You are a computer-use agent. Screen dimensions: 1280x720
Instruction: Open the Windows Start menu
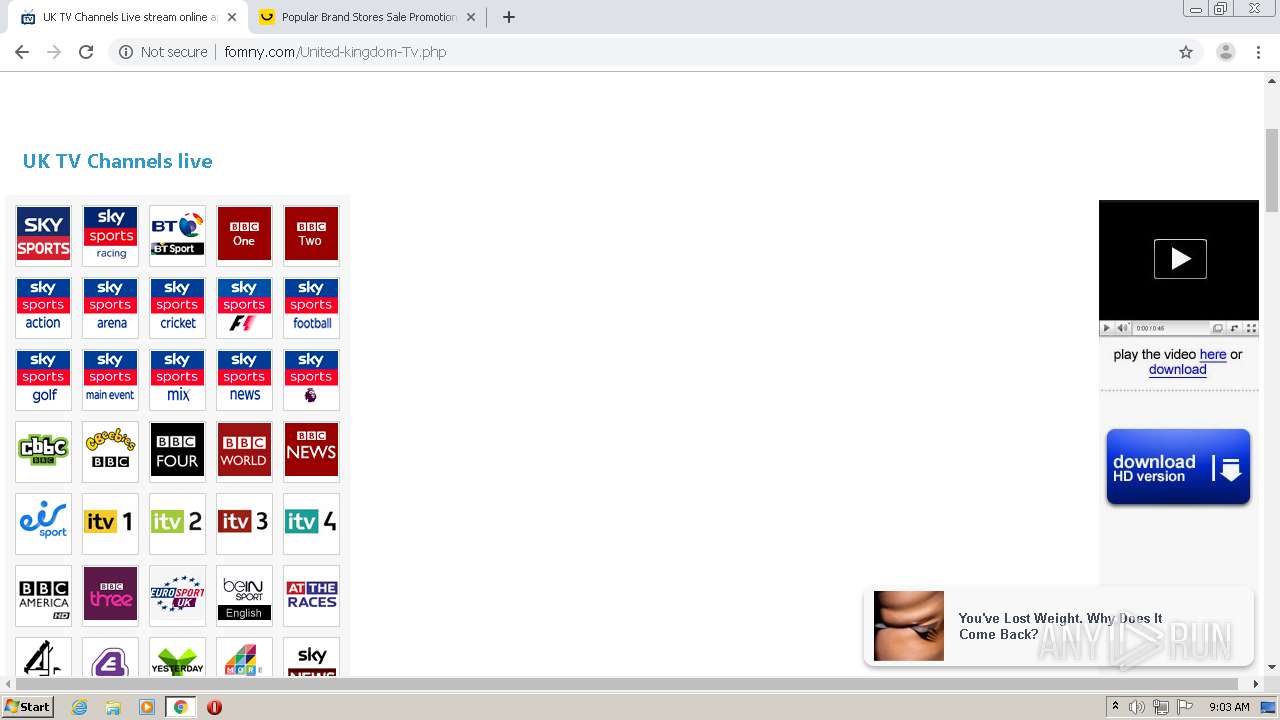point(28,707)
